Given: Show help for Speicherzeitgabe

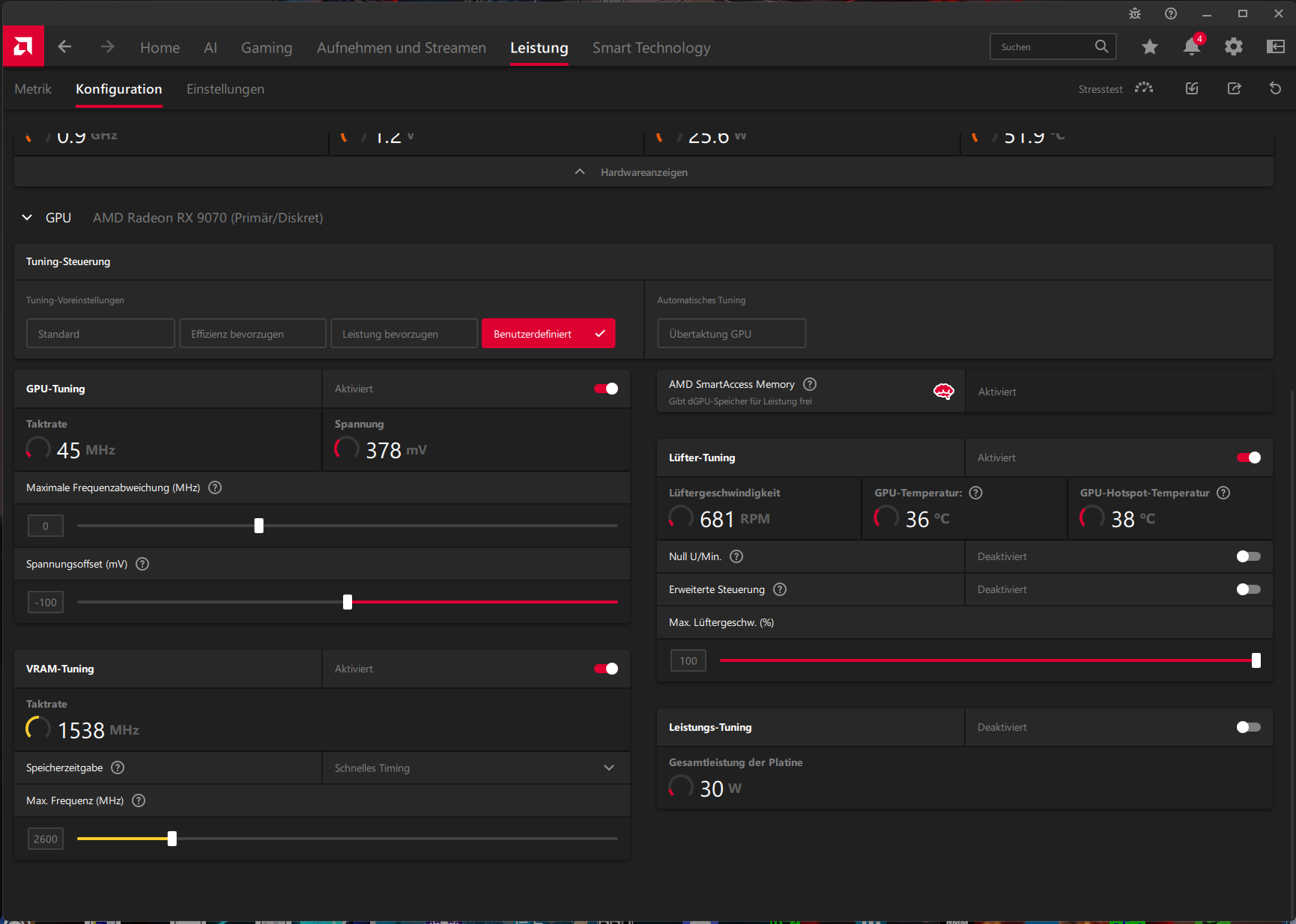Looking at the screenshot, I should tap(118, 768).
